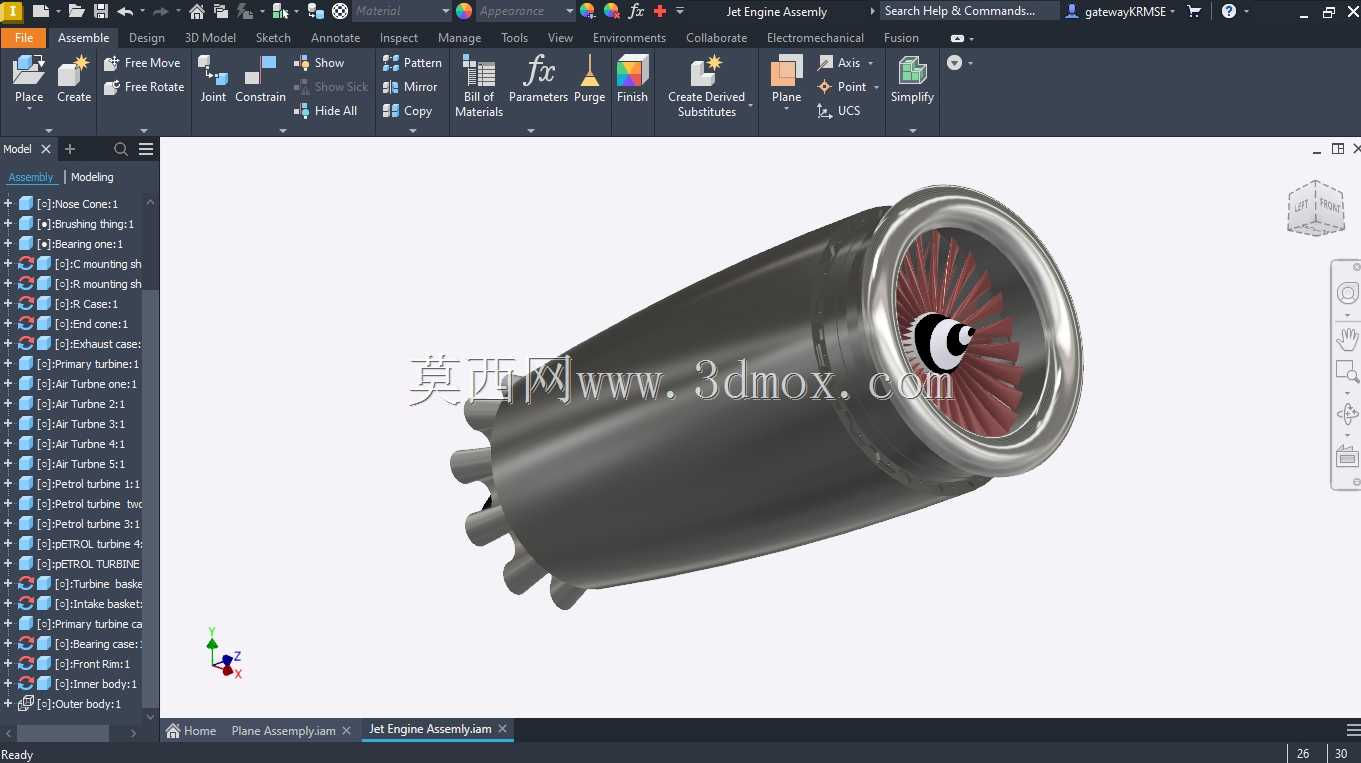Click the Search Help & Commands field
Screen dimensions: 1361x763
(969, 11)
